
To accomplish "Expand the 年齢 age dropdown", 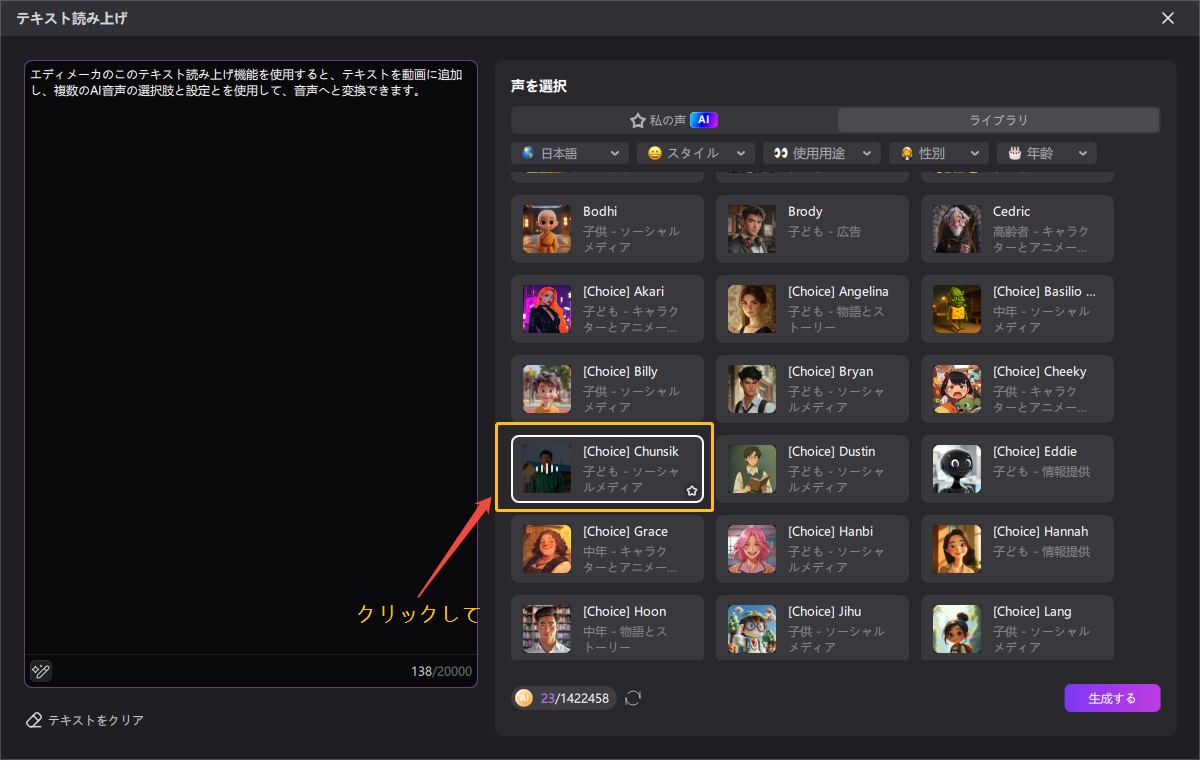I will tap(1047, 153).
